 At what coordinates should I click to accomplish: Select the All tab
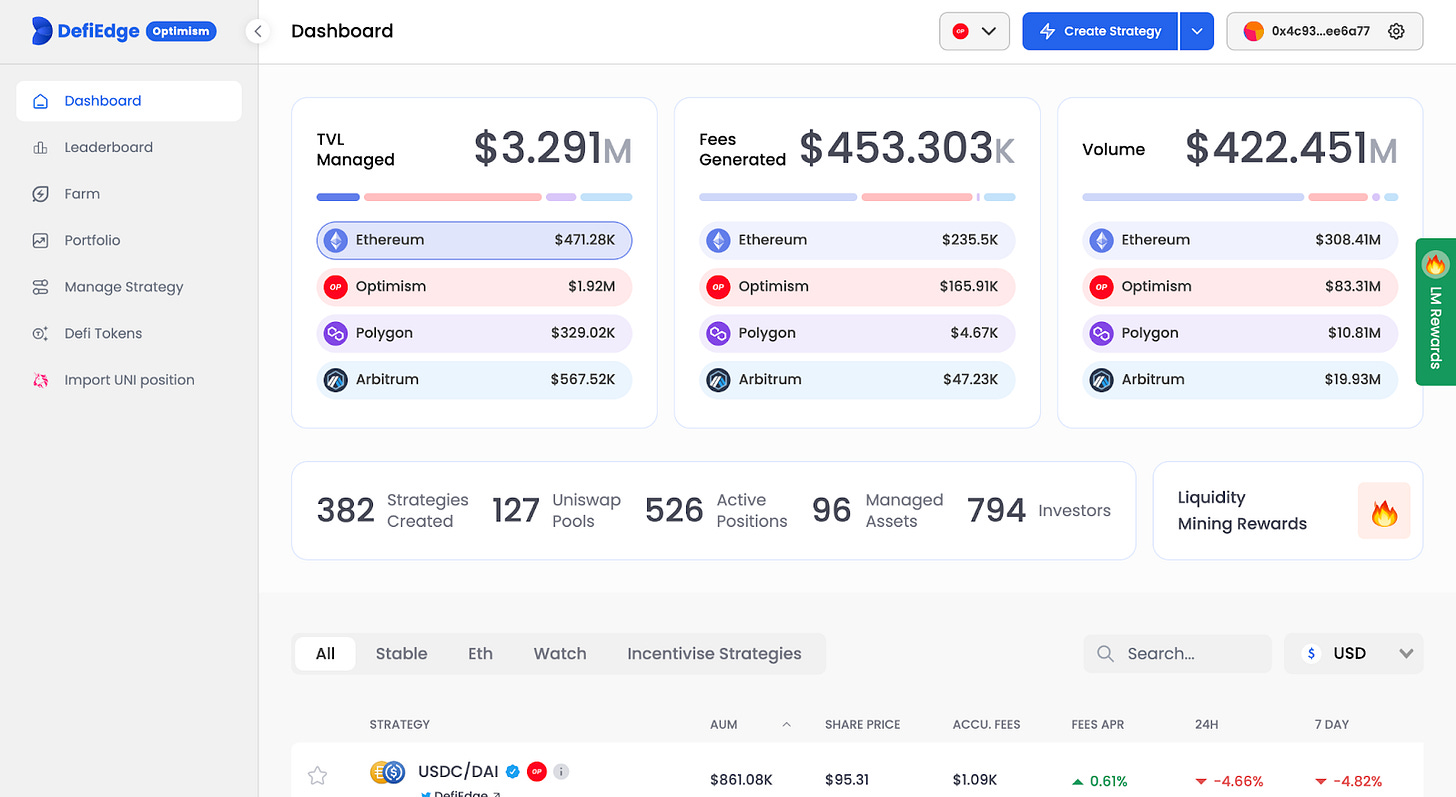[325, 654]
